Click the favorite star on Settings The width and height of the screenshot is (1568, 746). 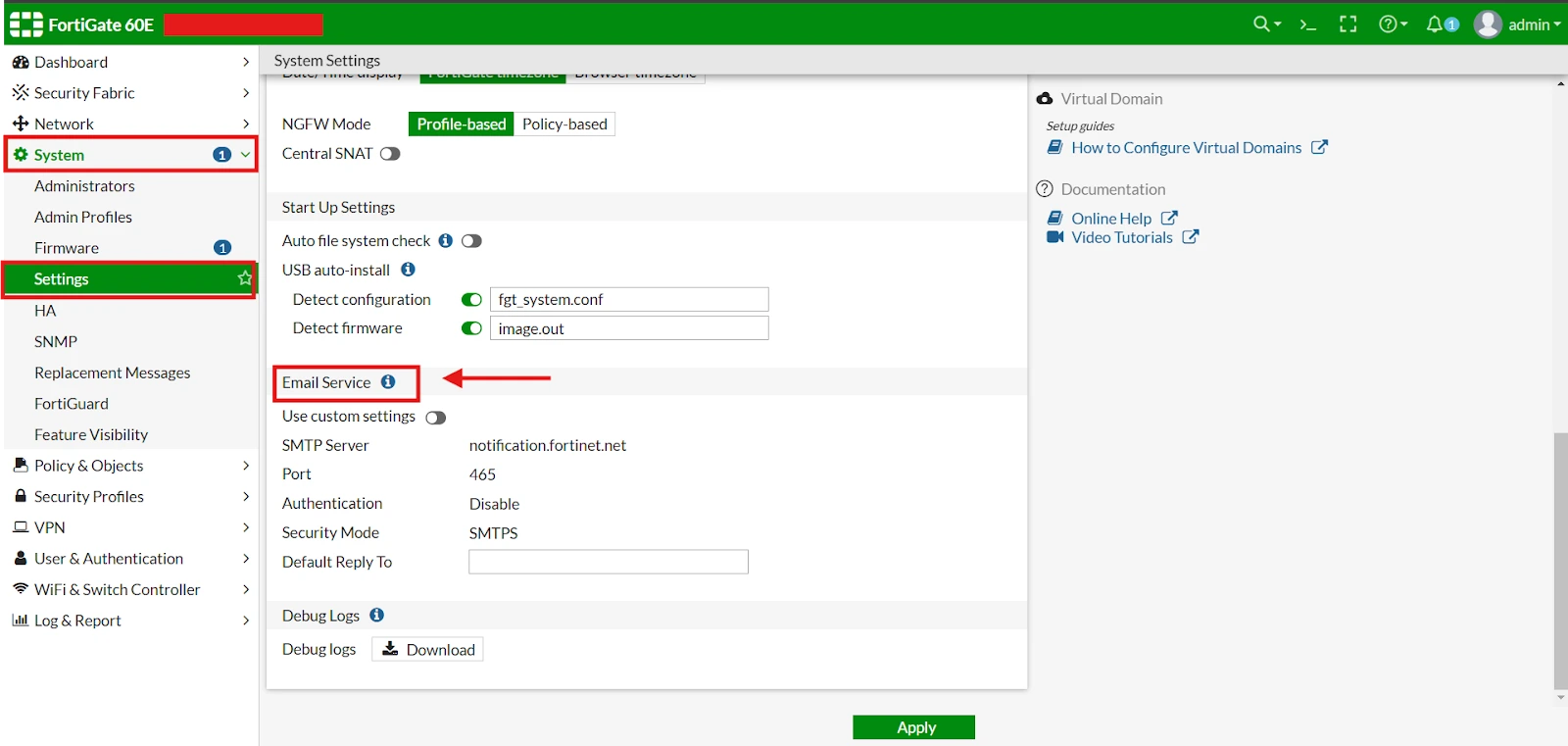coord(244,279)
